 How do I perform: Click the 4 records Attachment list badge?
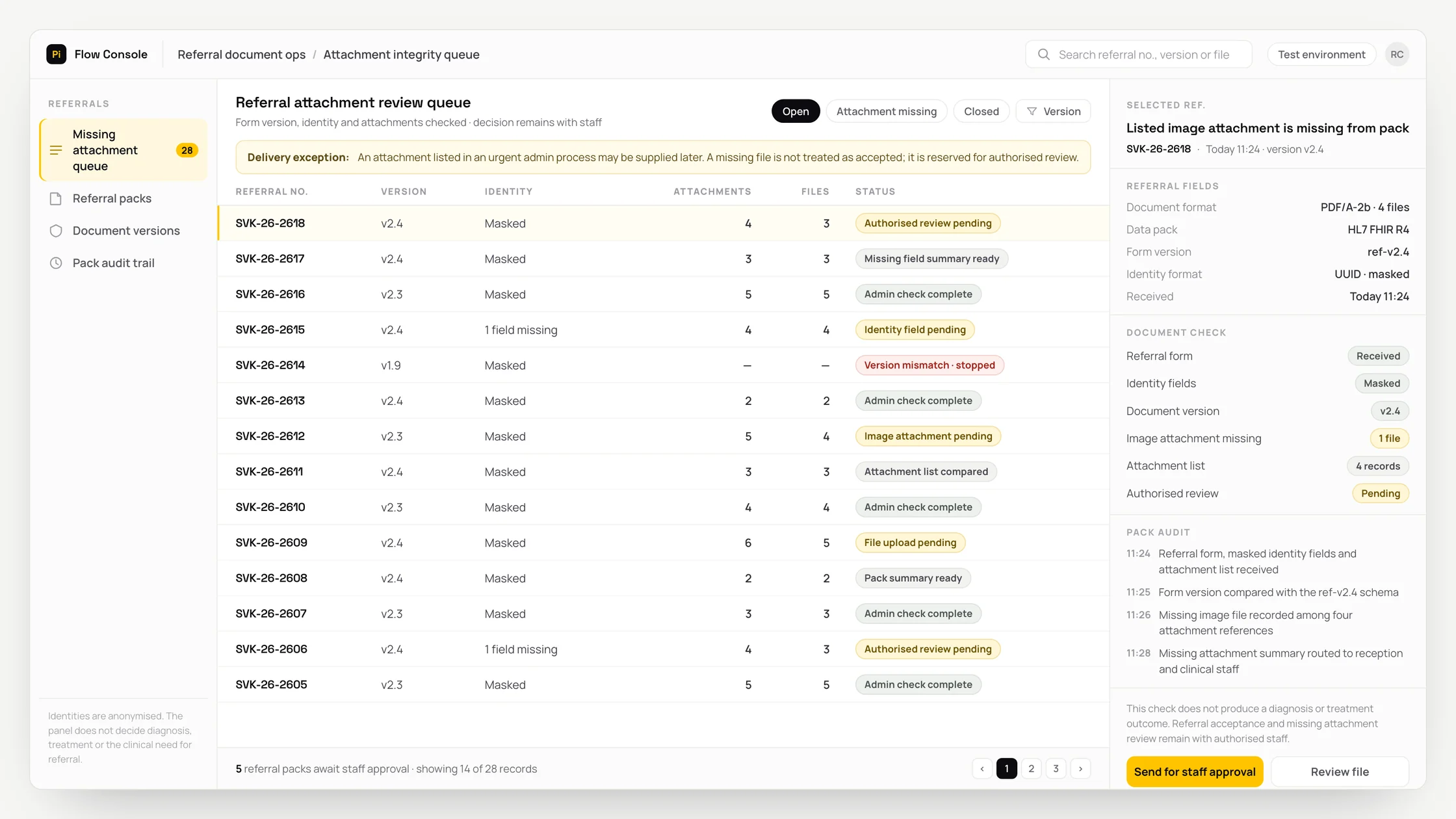1377,466
